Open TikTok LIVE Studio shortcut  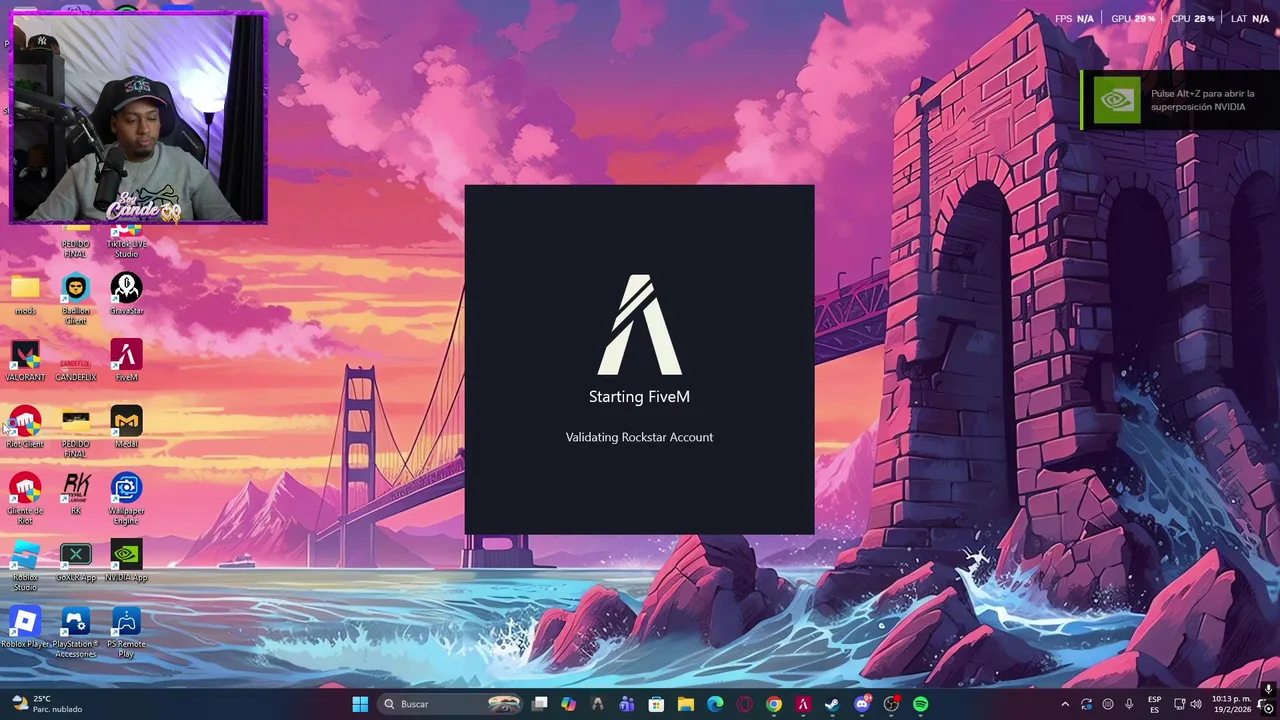[126, 240]
